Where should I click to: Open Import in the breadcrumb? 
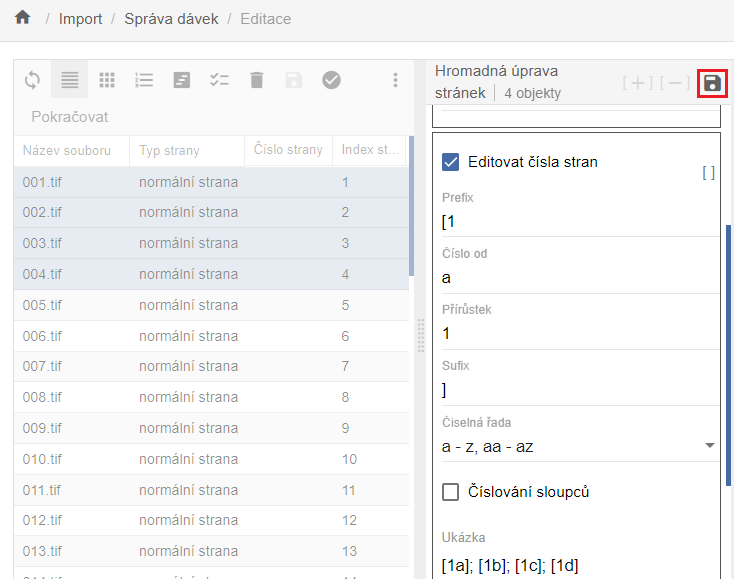pos(80,20)
